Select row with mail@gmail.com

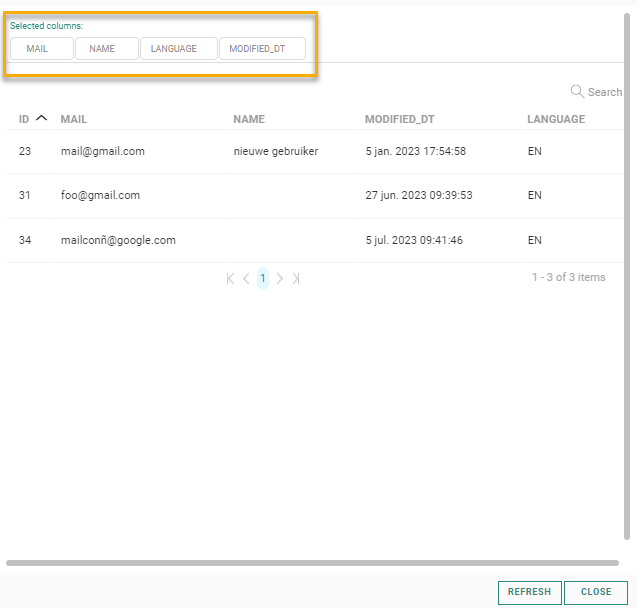click(103, 152)
